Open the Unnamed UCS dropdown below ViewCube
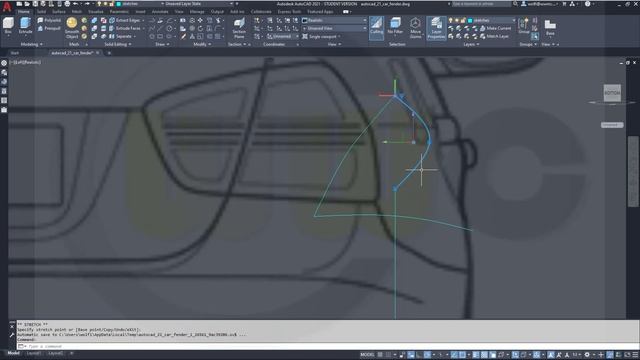The width and height of the screenshot is (640, 360). tap(612, 125)
